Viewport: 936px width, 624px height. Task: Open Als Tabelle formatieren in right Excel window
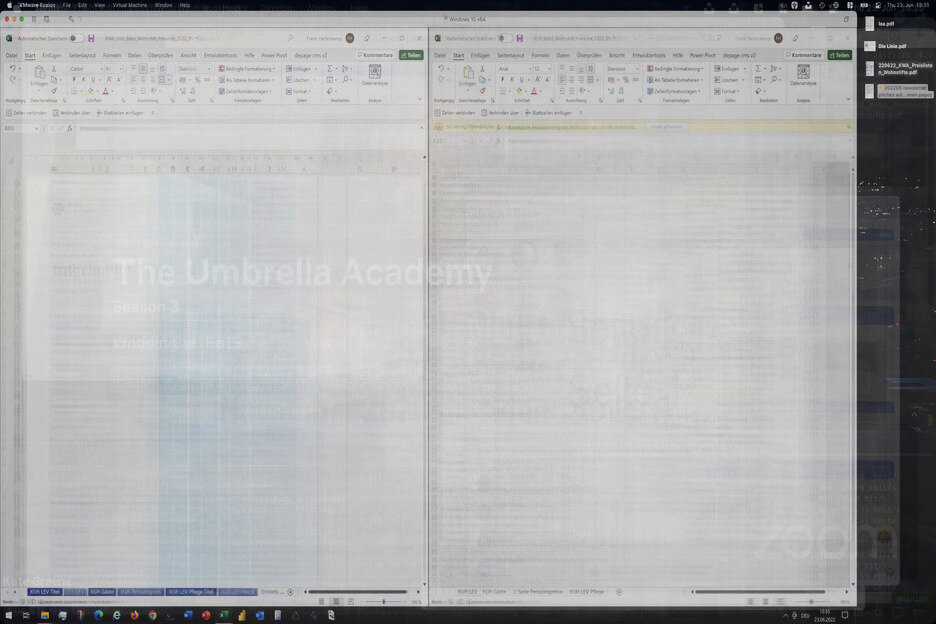pyautogui.click(x=675, y=80)
